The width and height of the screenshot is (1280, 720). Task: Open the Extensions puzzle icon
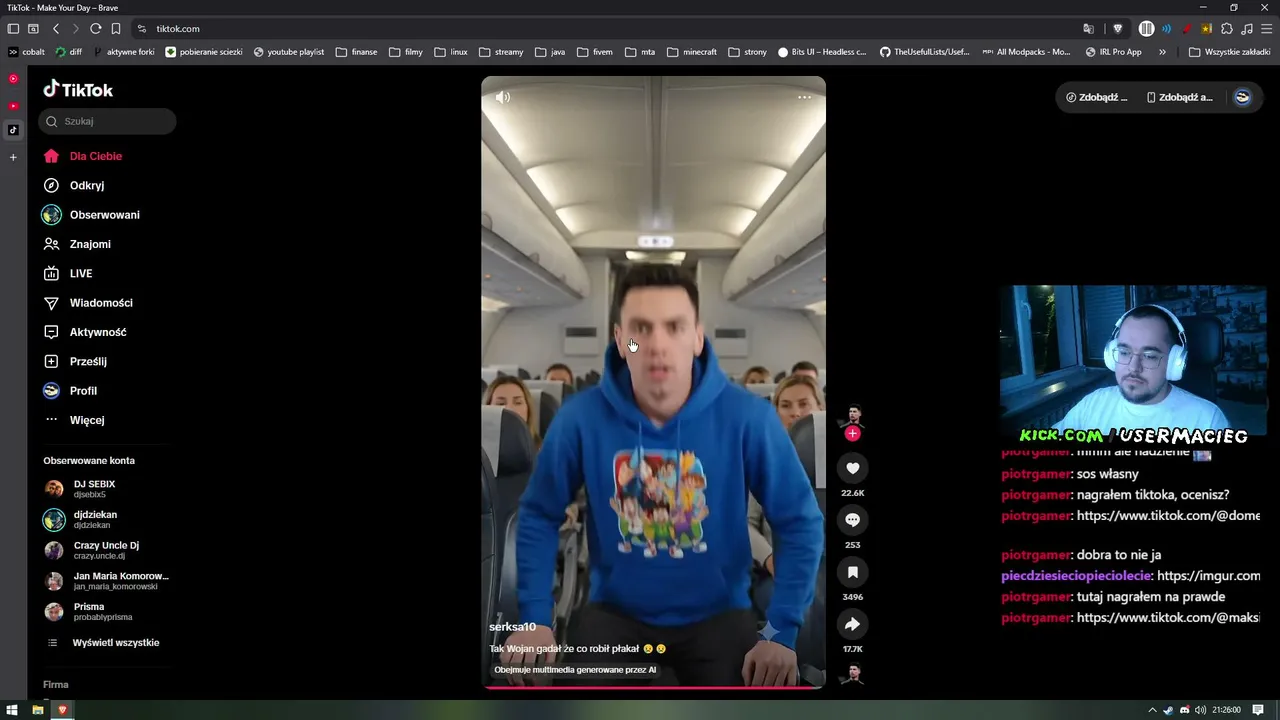click(1227, 29)
